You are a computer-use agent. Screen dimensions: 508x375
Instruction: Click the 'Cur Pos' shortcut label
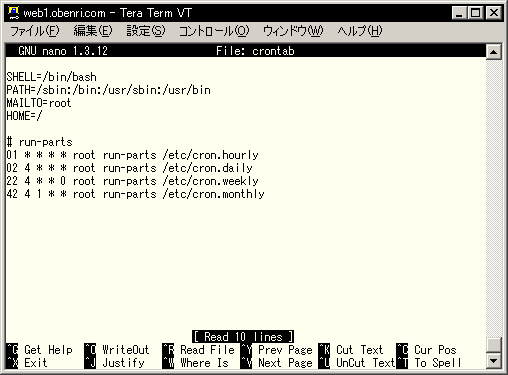435,350
